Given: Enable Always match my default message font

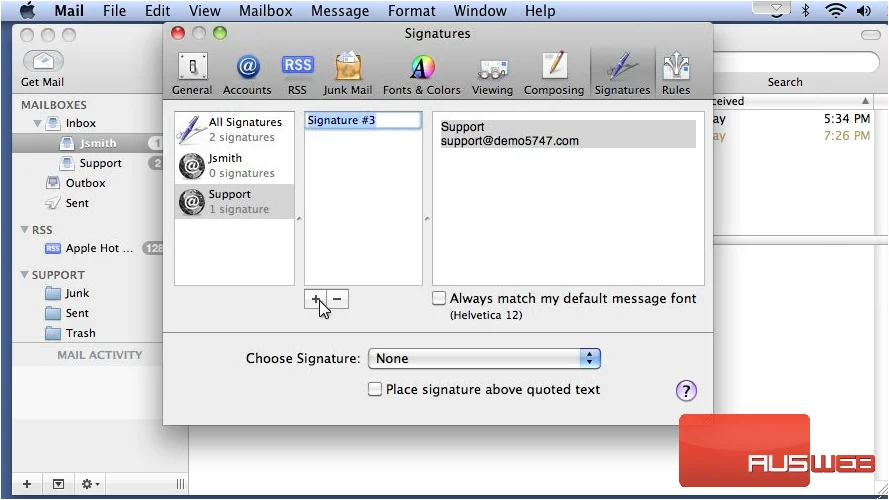Looking at the screenshot, I should pyautogui.click(x=439, y=298).
